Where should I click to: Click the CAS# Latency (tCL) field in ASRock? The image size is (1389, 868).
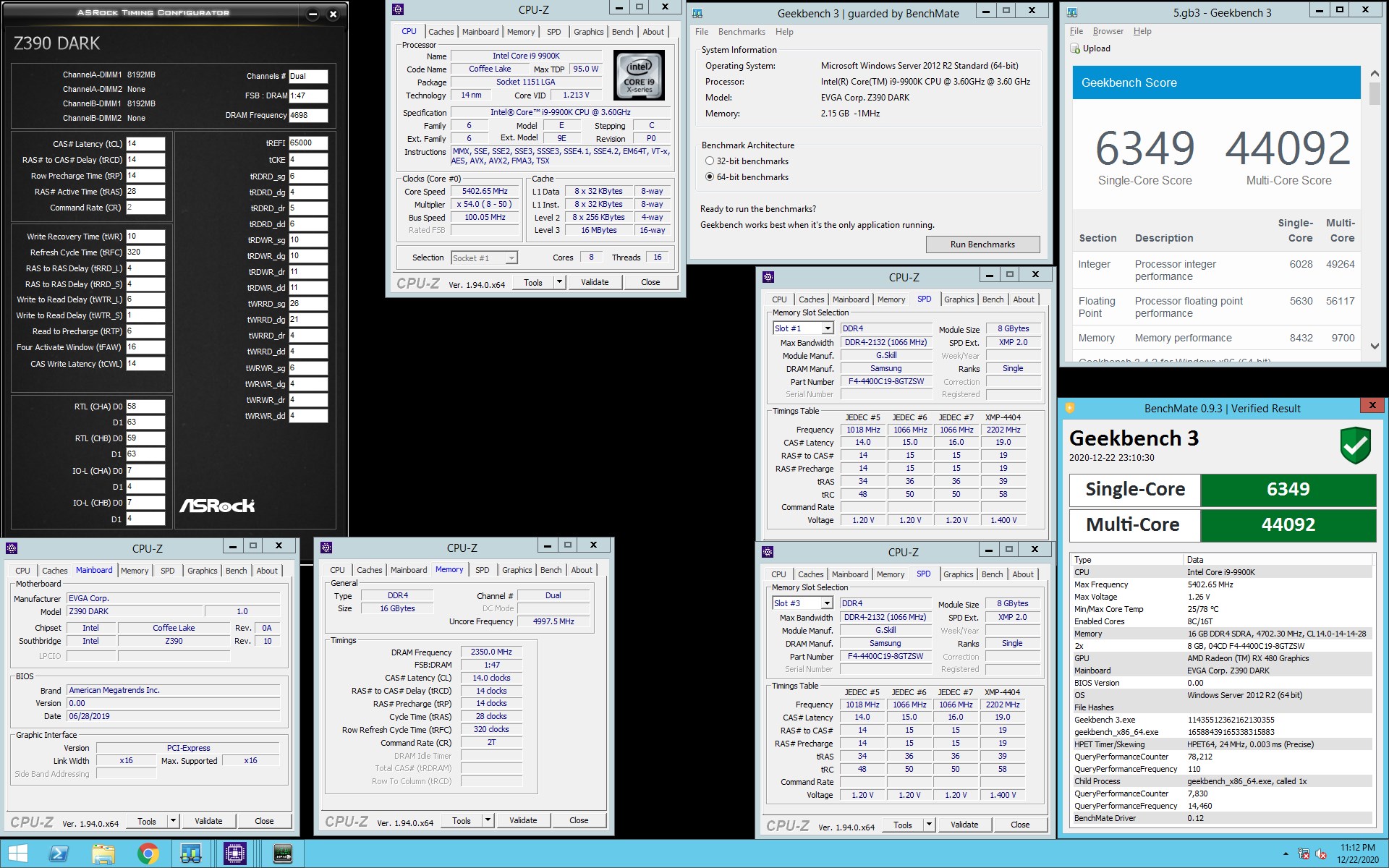click(145, 143)
